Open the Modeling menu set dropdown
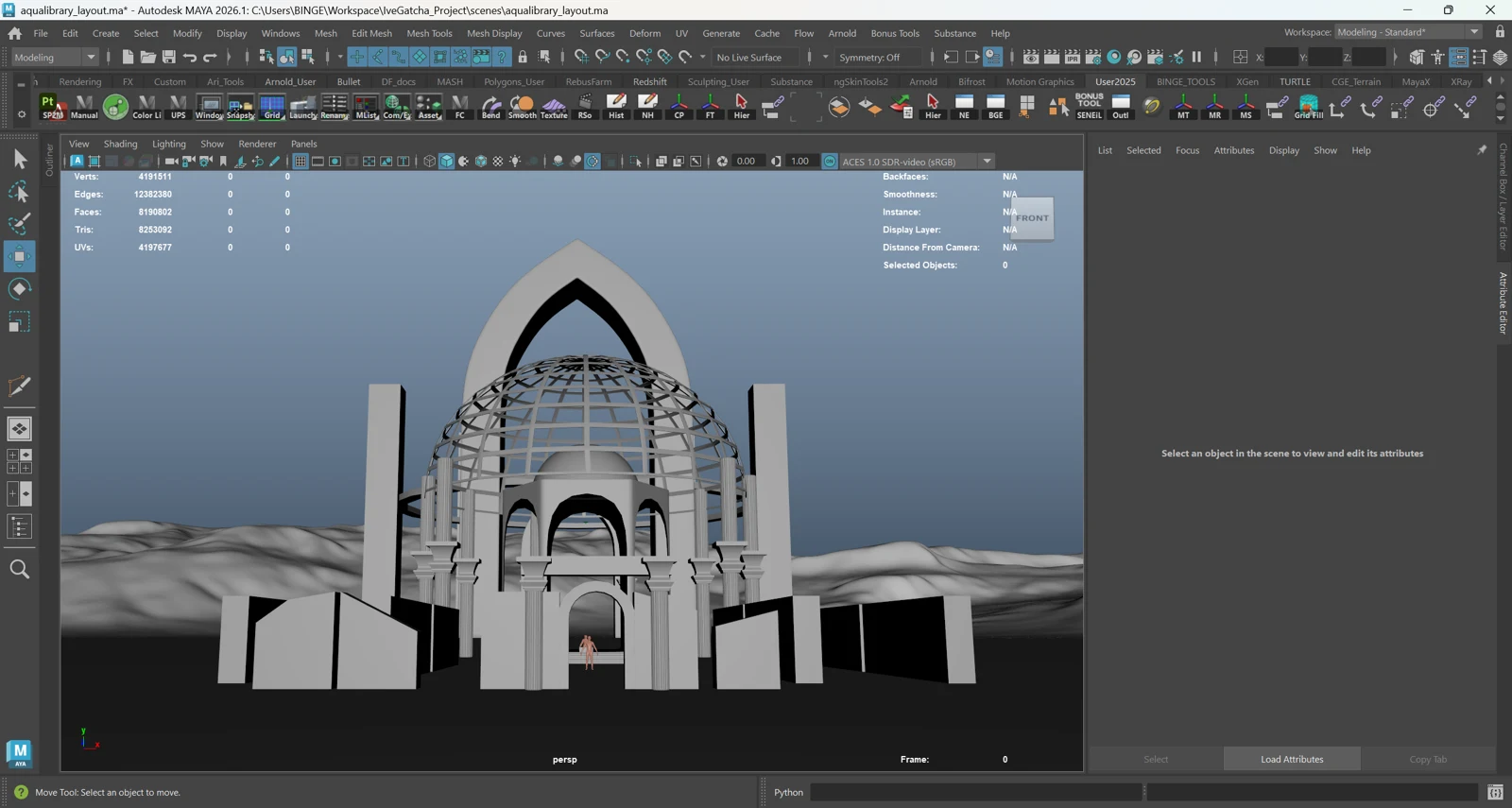Screen dimensions: 1512x808 coord(54,58)
